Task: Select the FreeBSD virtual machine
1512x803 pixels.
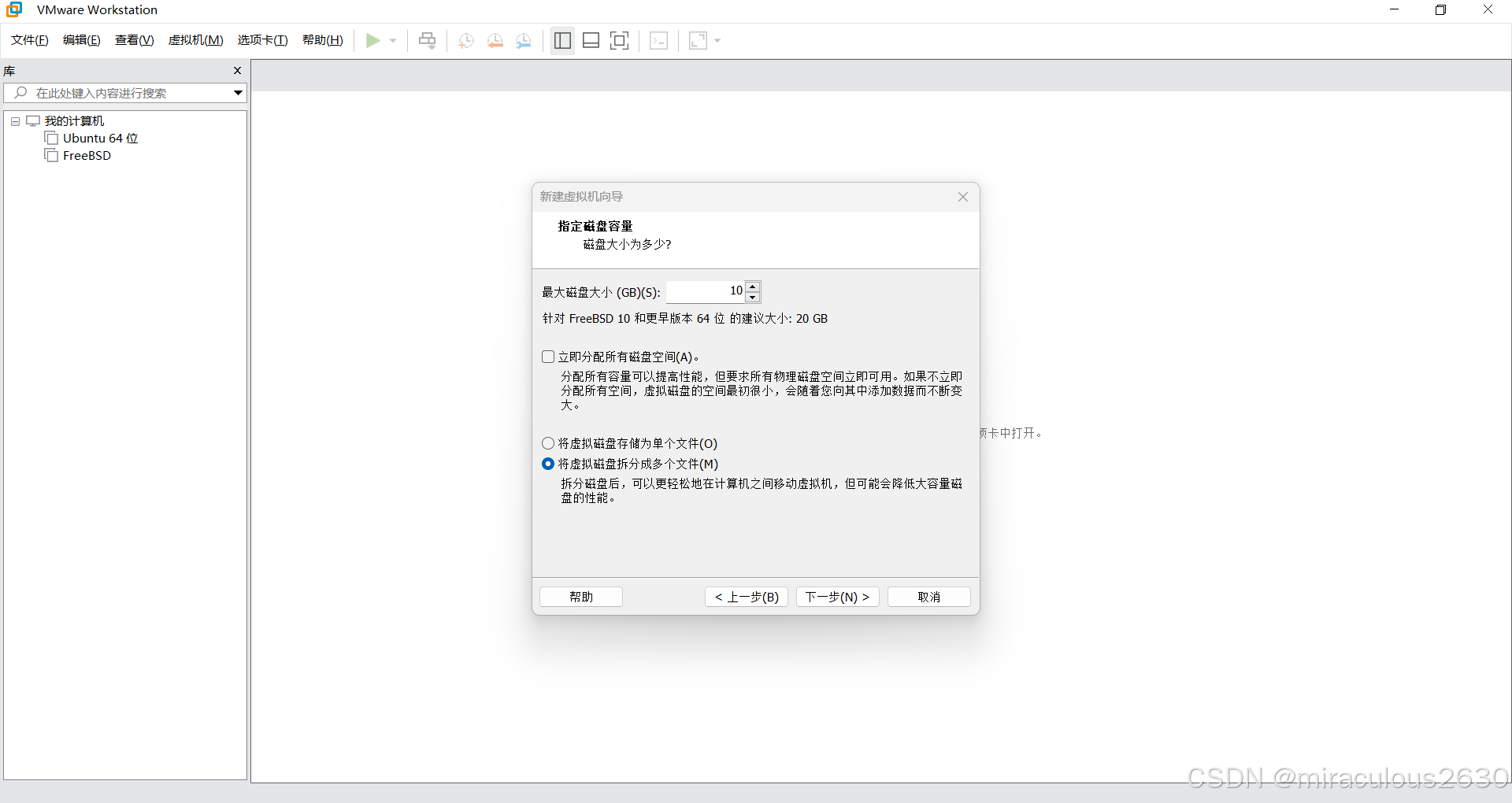Action: 87,156
